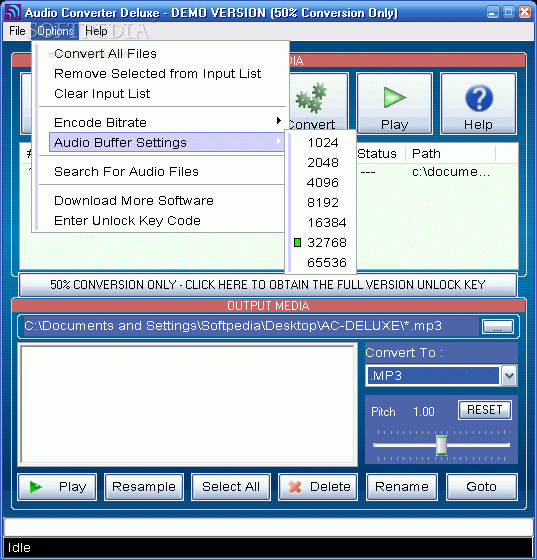
Task: Expand the Encode Bitrate submenu
Action: click(166, 122)
